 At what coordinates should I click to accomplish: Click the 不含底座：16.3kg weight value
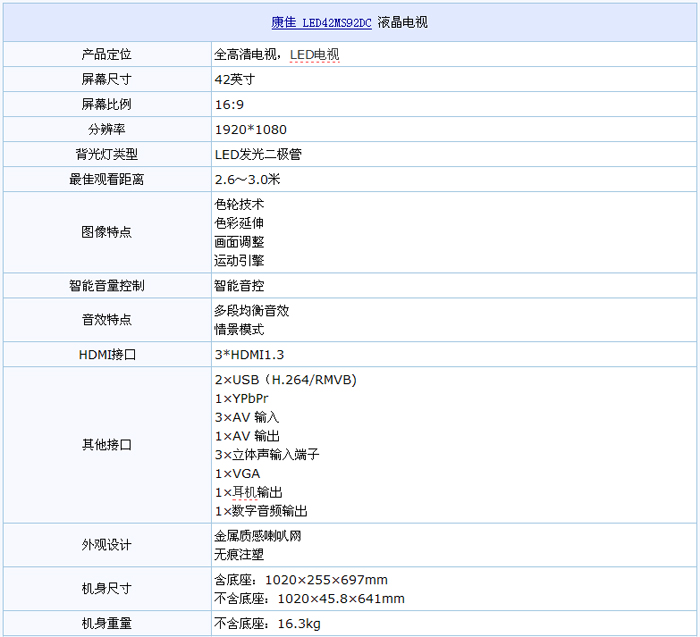[267, 624]
